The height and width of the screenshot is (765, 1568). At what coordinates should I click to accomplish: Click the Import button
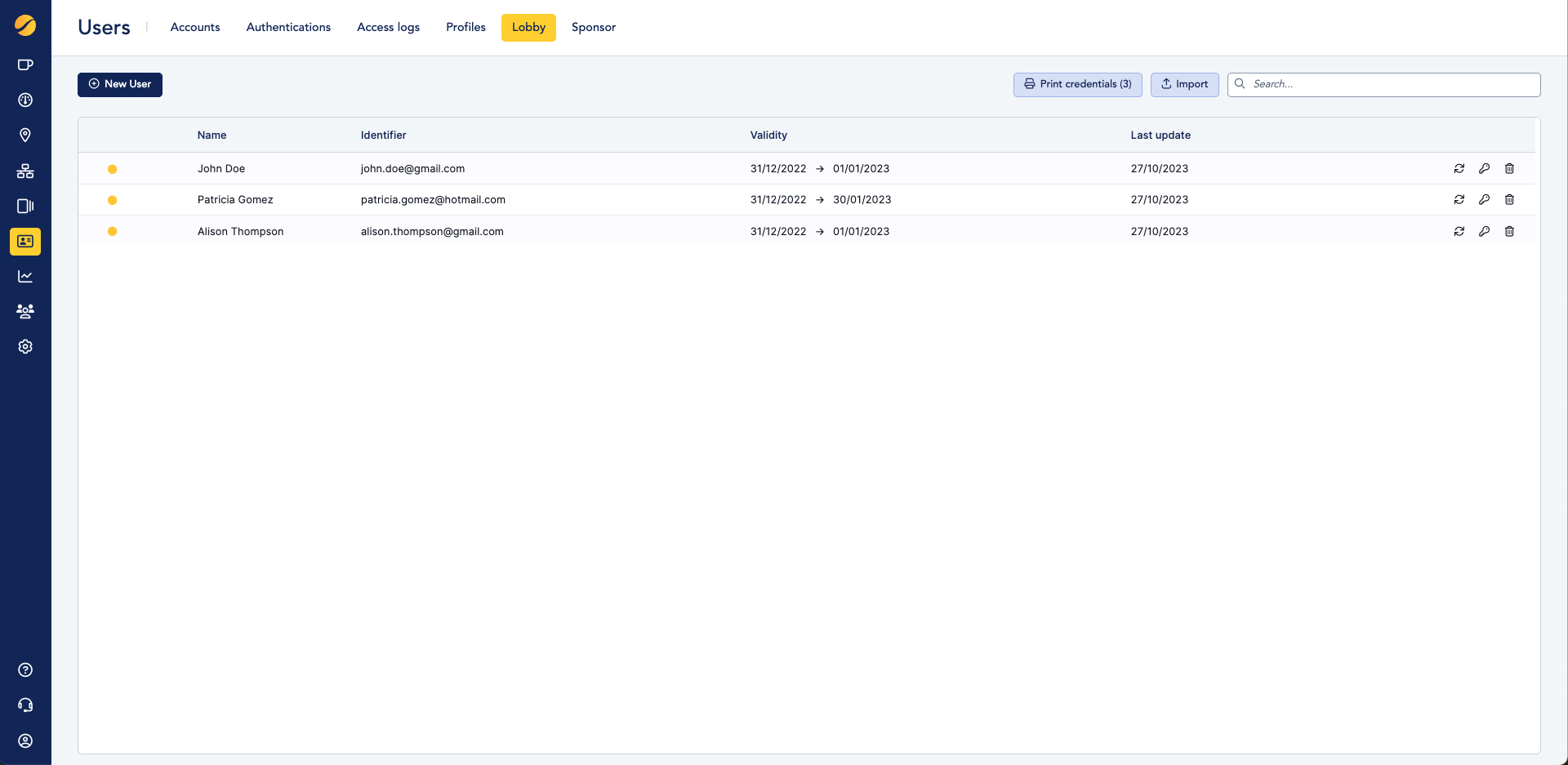pos(1184,84)
